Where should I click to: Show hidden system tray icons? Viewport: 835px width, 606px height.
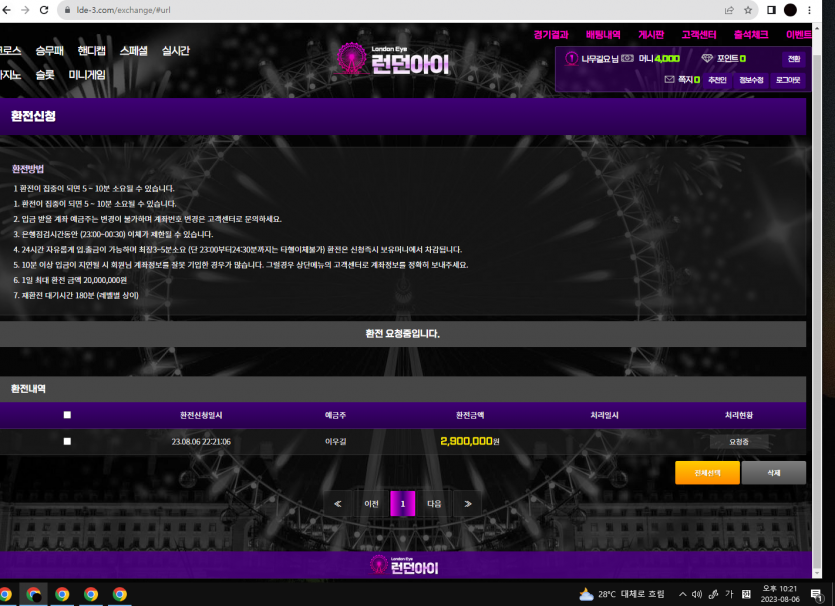pyautogui.click(x=682, y=594)
